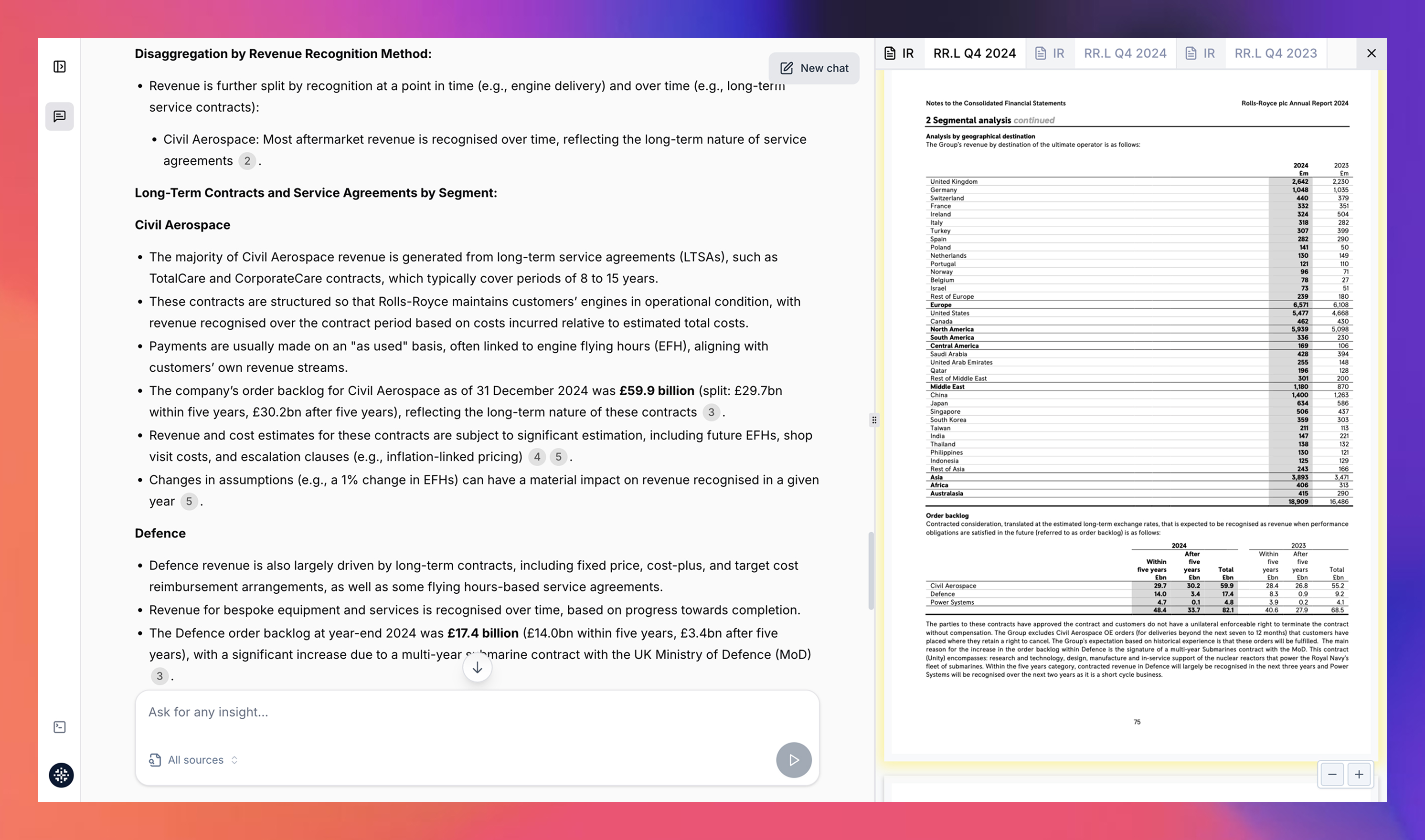Click 'Disaggregation by Revenue Recognition Method:' heading
The width and height of the screenshot is (1425, 840).
pyautogui.click(x=283, y=54)
